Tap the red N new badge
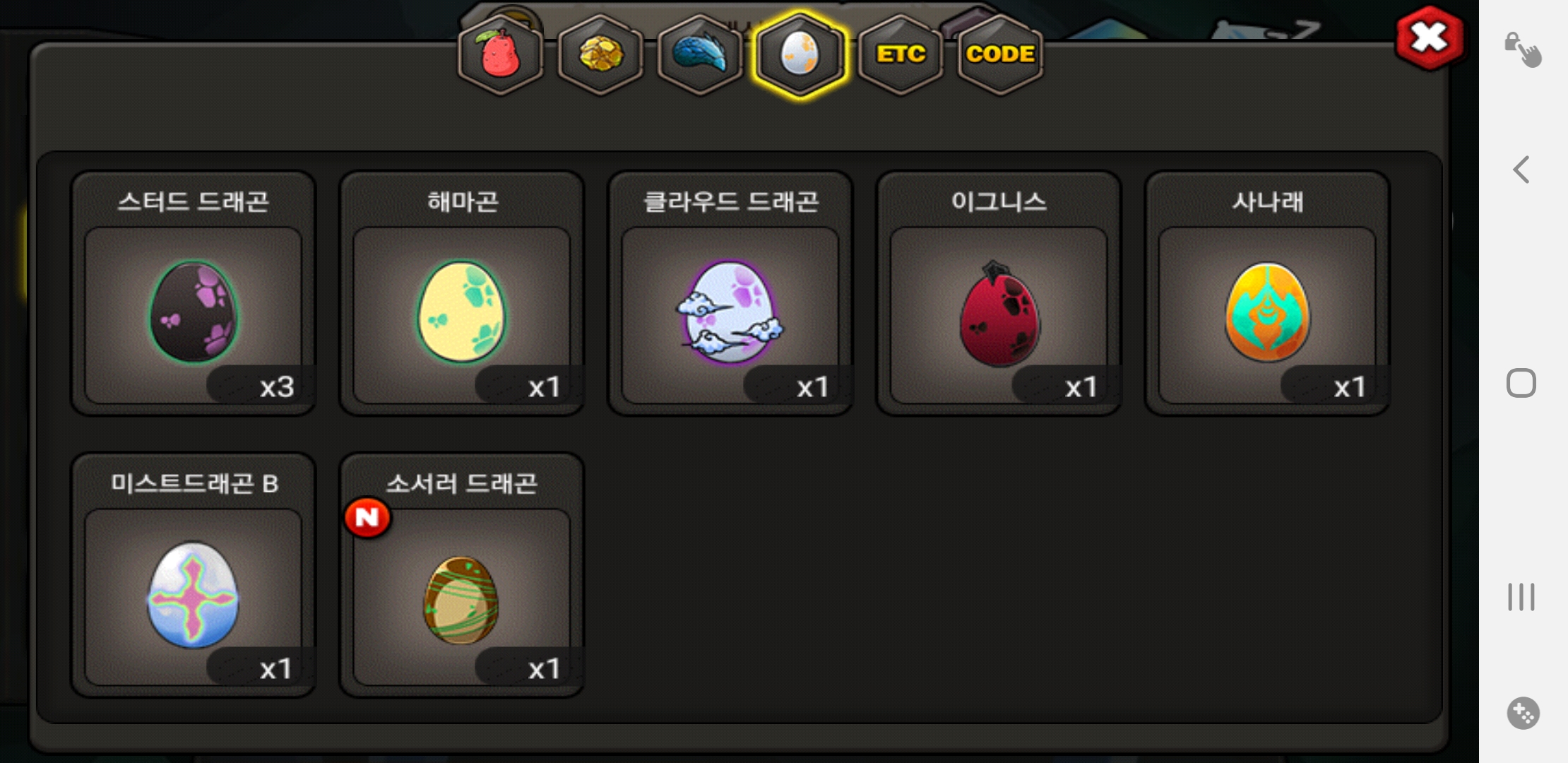Screen dimensions: 1568x763 tap(367, 518)
